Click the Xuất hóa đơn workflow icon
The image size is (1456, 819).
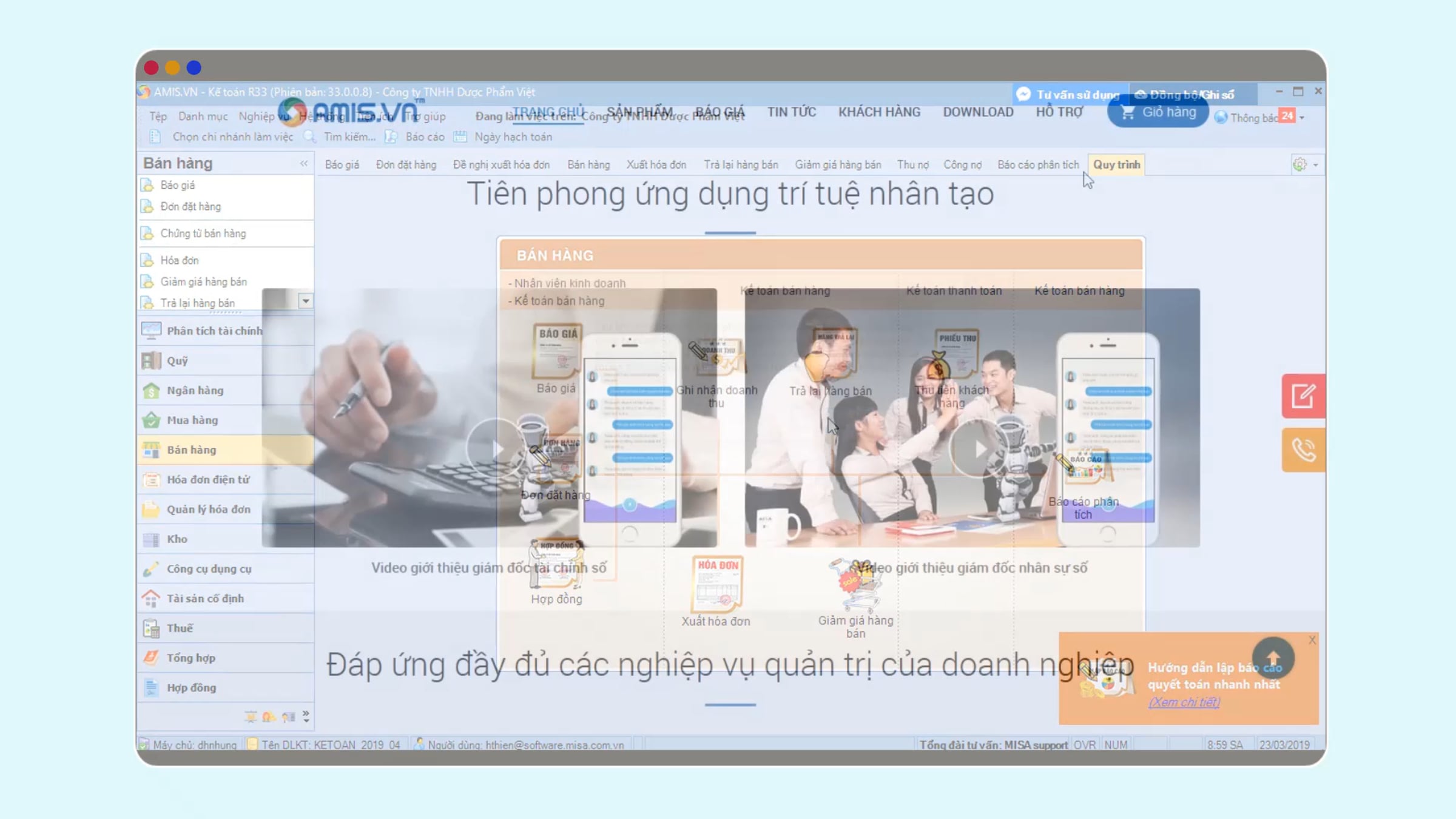716,584
